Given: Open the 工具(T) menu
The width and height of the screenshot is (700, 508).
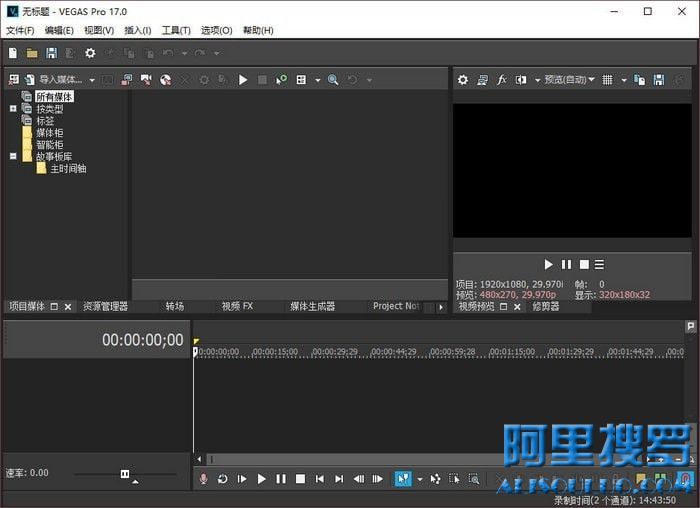Looking at the screenshot, I should pyautogui.click(x=176, y=30).
